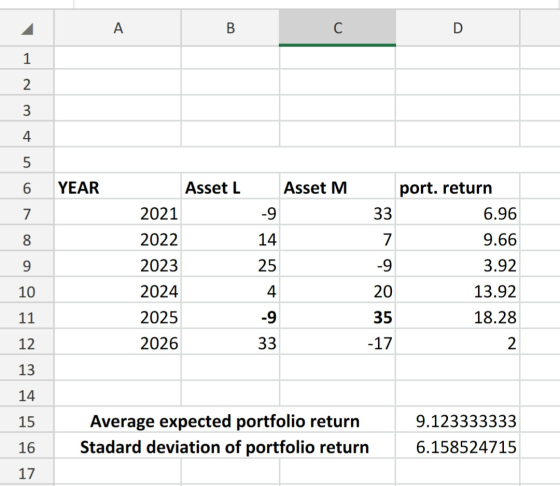This screenshot has height=486, width=560.
Task: Select the portfolio return cell showing 18.28
Action: point(458,317)
